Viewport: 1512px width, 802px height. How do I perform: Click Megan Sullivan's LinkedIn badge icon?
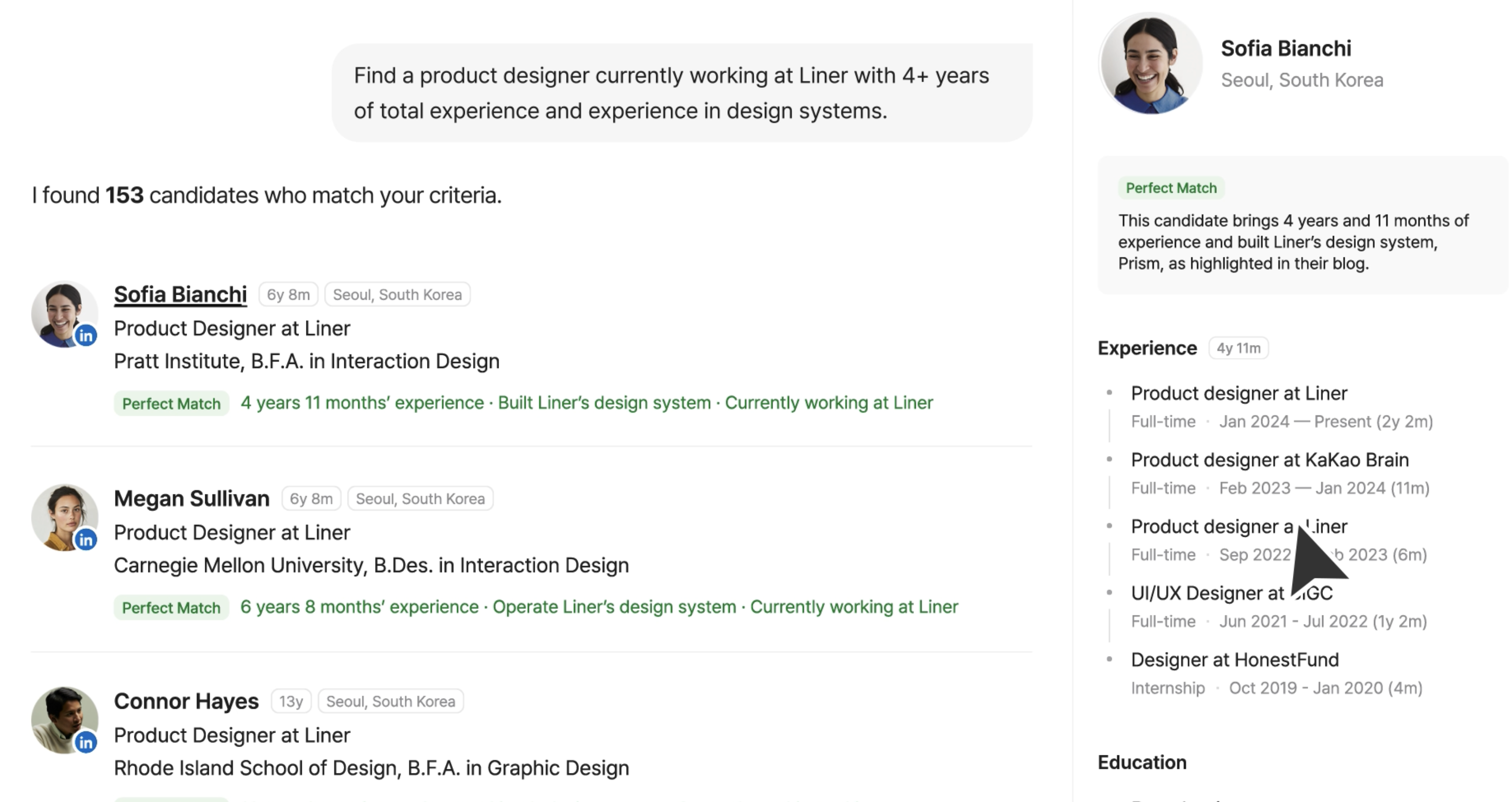point(86,539)
